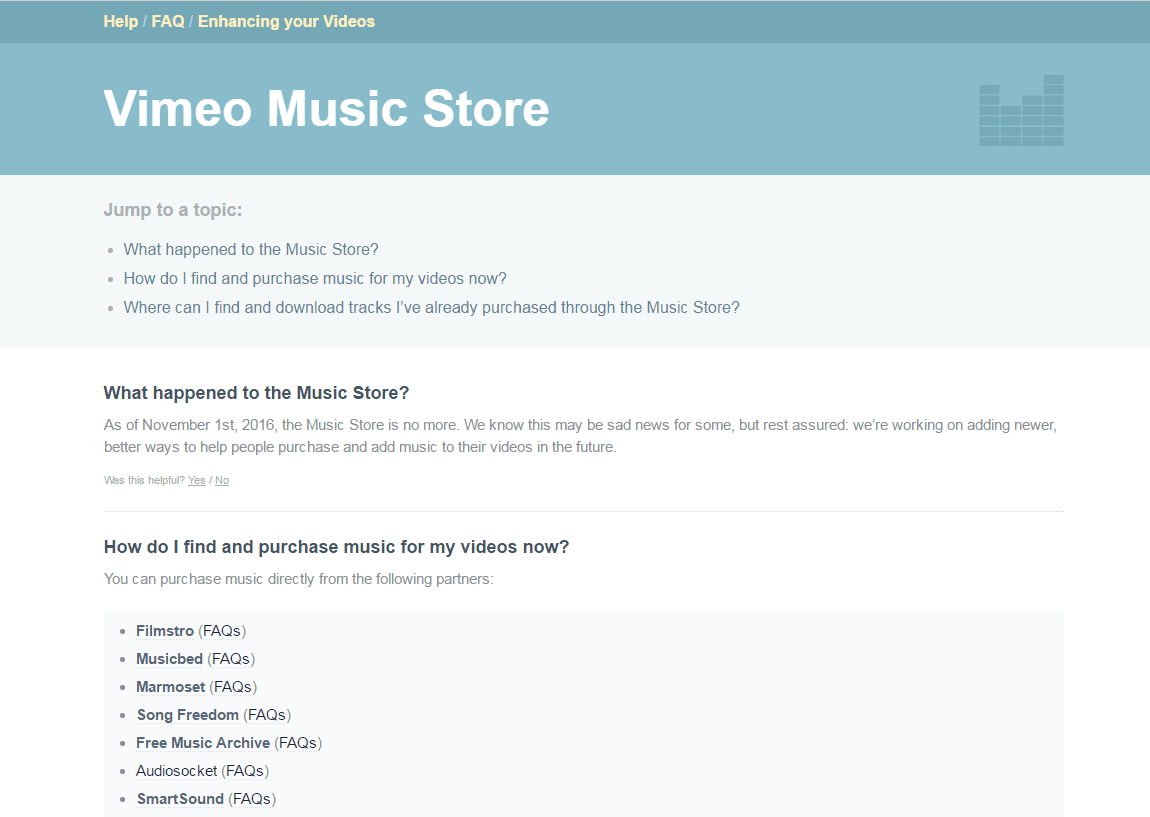Open the Marmoset partner link

coord(170,686)
